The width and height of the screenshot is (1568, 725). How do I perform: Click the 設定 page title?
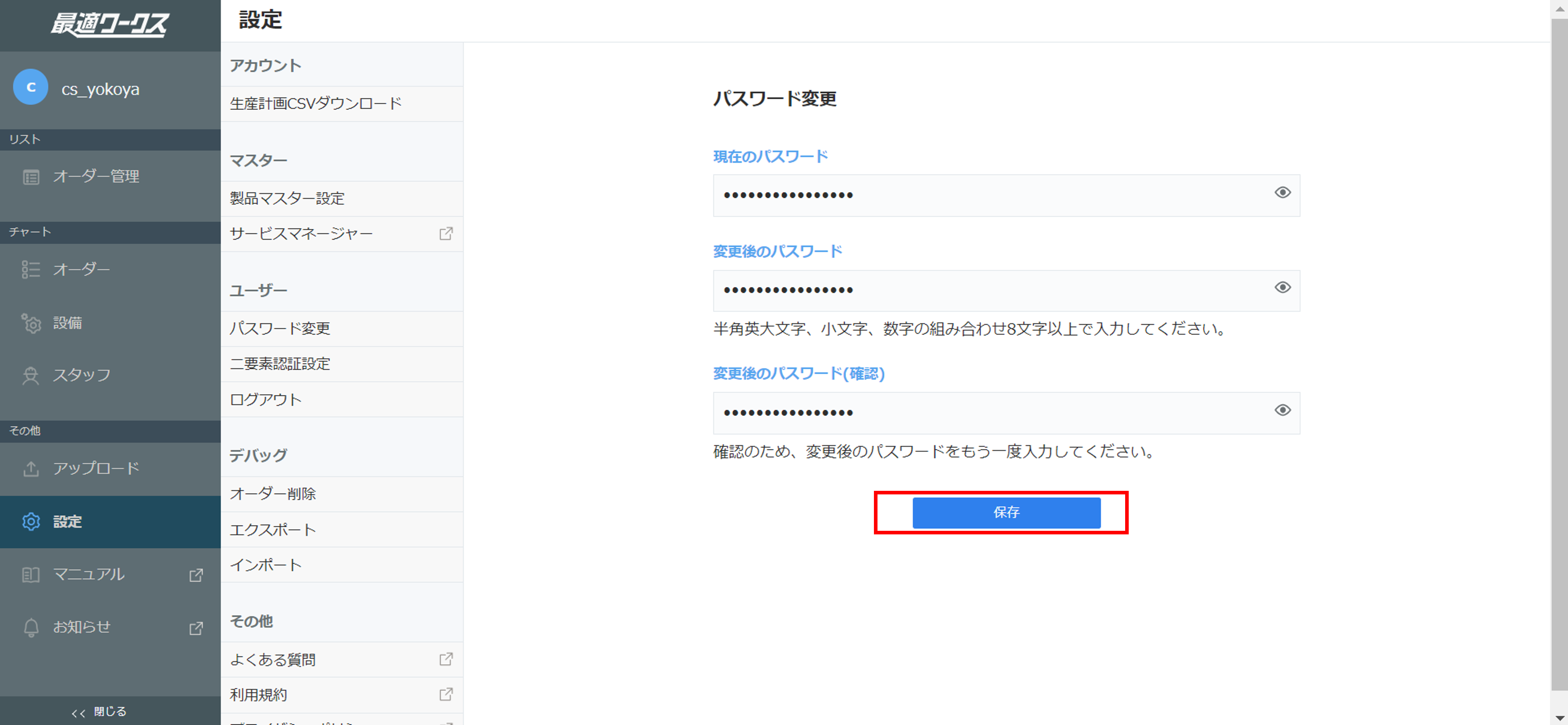[x=260, y=20]
